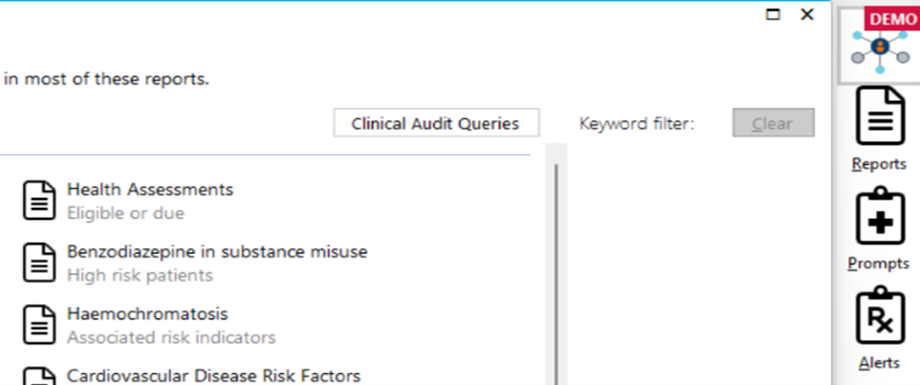Image resolution: width=920 pixels, height=385 pixels.
Task: Open the Reports sidebar icon
Action: click(x=879, y=116)
